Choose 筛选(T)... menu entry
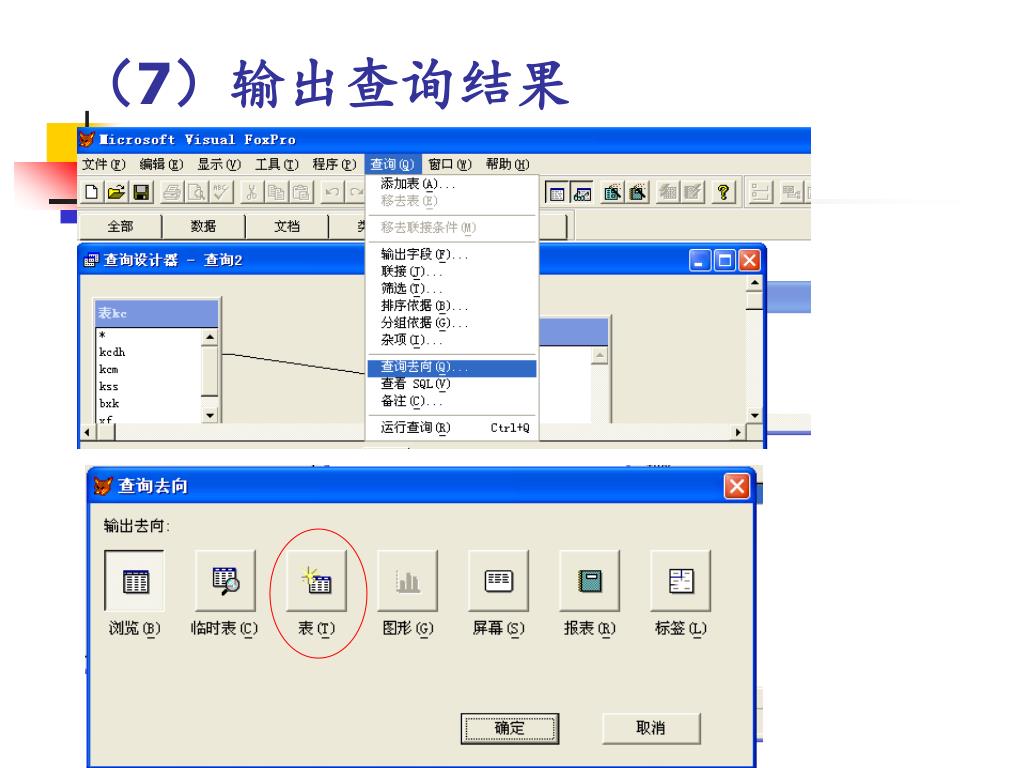The height and width of the screenshot is (768, 1024). pos(452,288)
